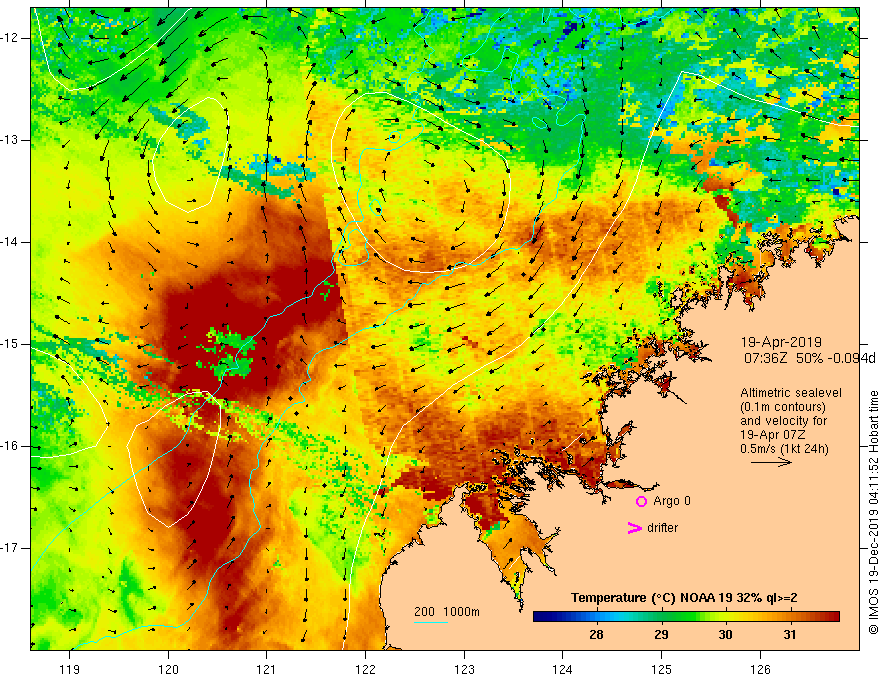
Task: Click the longitude label 119
Action: tap(70, 669)
